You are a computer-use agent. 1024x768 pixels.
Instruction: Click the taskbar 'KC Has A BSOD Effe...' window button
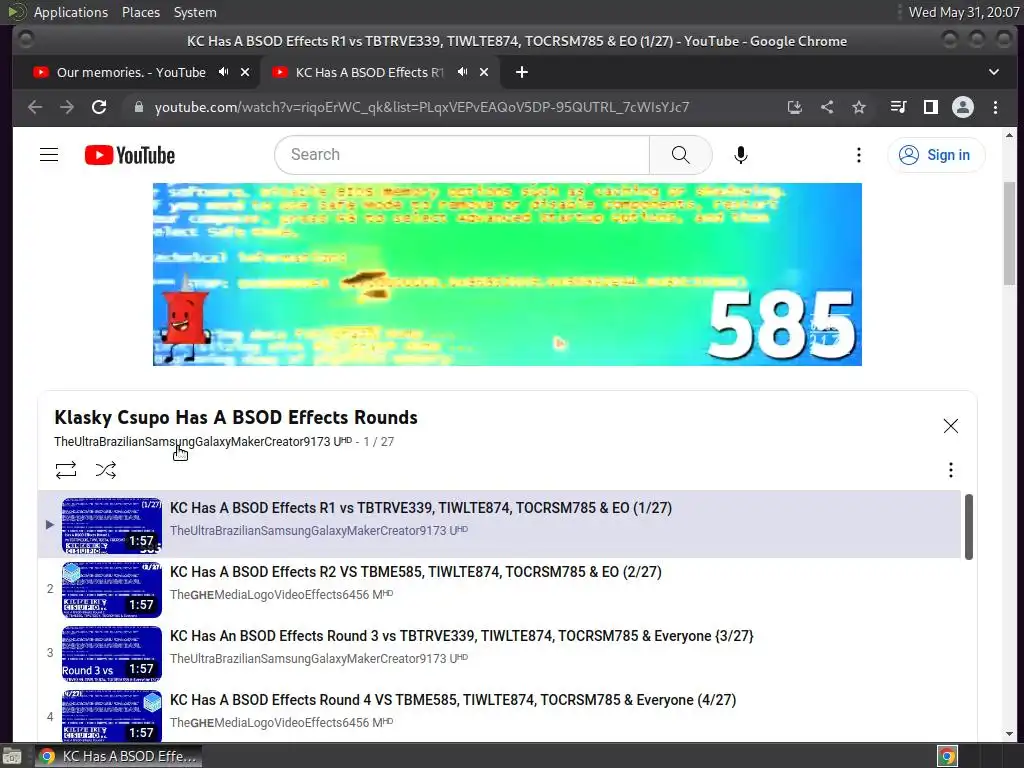[x=118, y=756]
